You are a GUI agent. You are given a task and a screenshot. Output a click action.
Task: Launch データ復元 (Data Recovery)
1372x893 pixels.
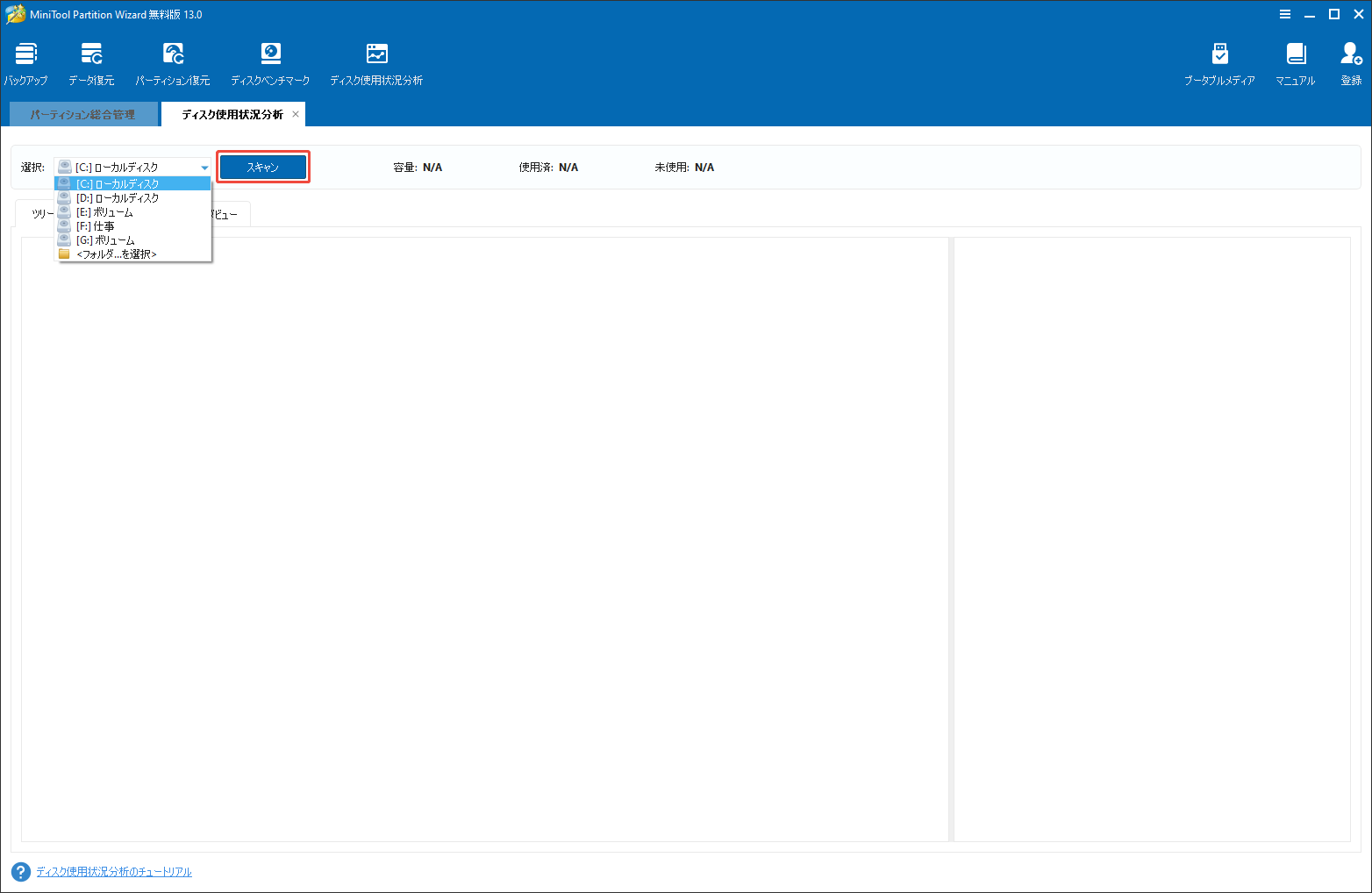tap(90, 61)
